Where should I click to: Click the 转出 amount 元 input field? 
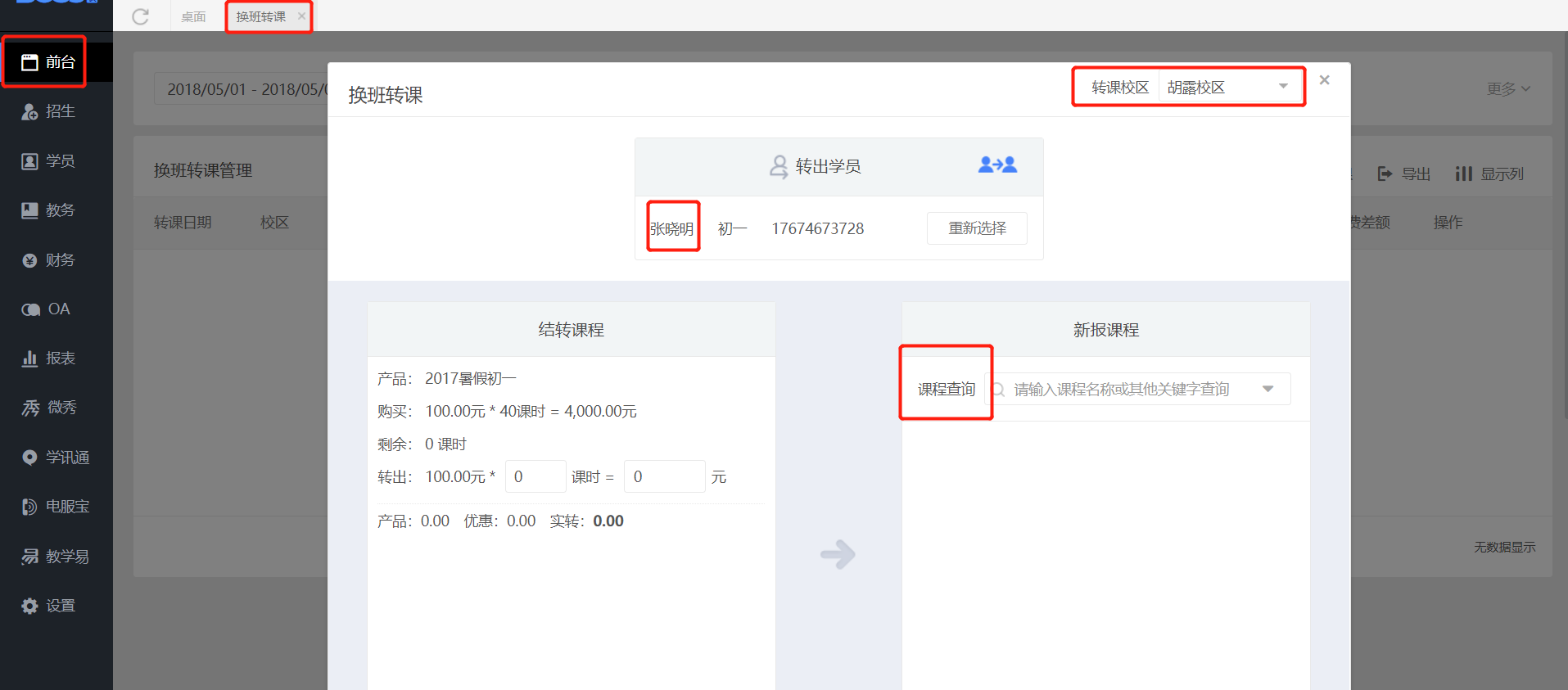pyautogui.click(x=664, y=476)
